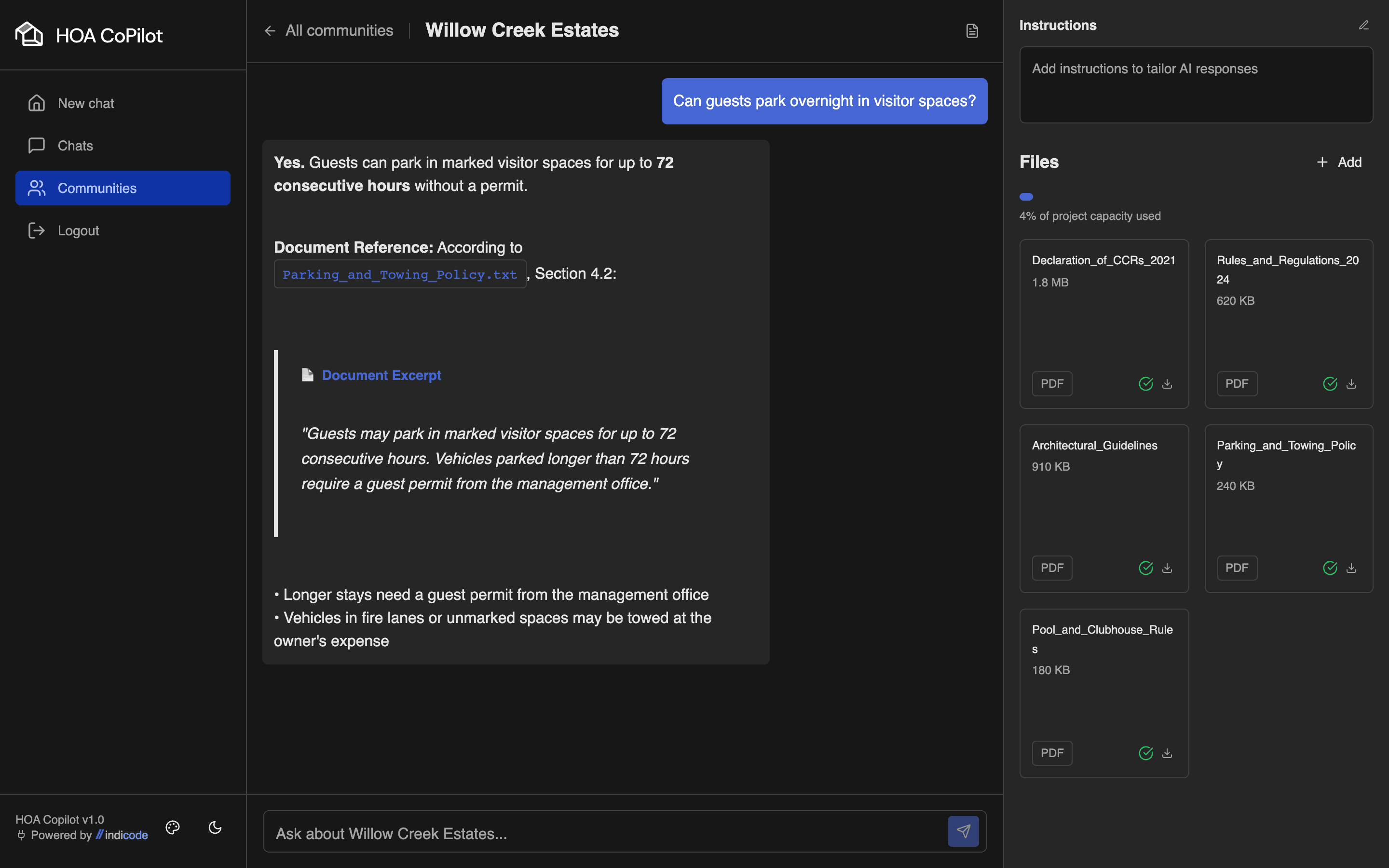This screenshot has width=1389, height=868.
Task: Click the HOA Copilot v1.0 version text
Action: 60,820
